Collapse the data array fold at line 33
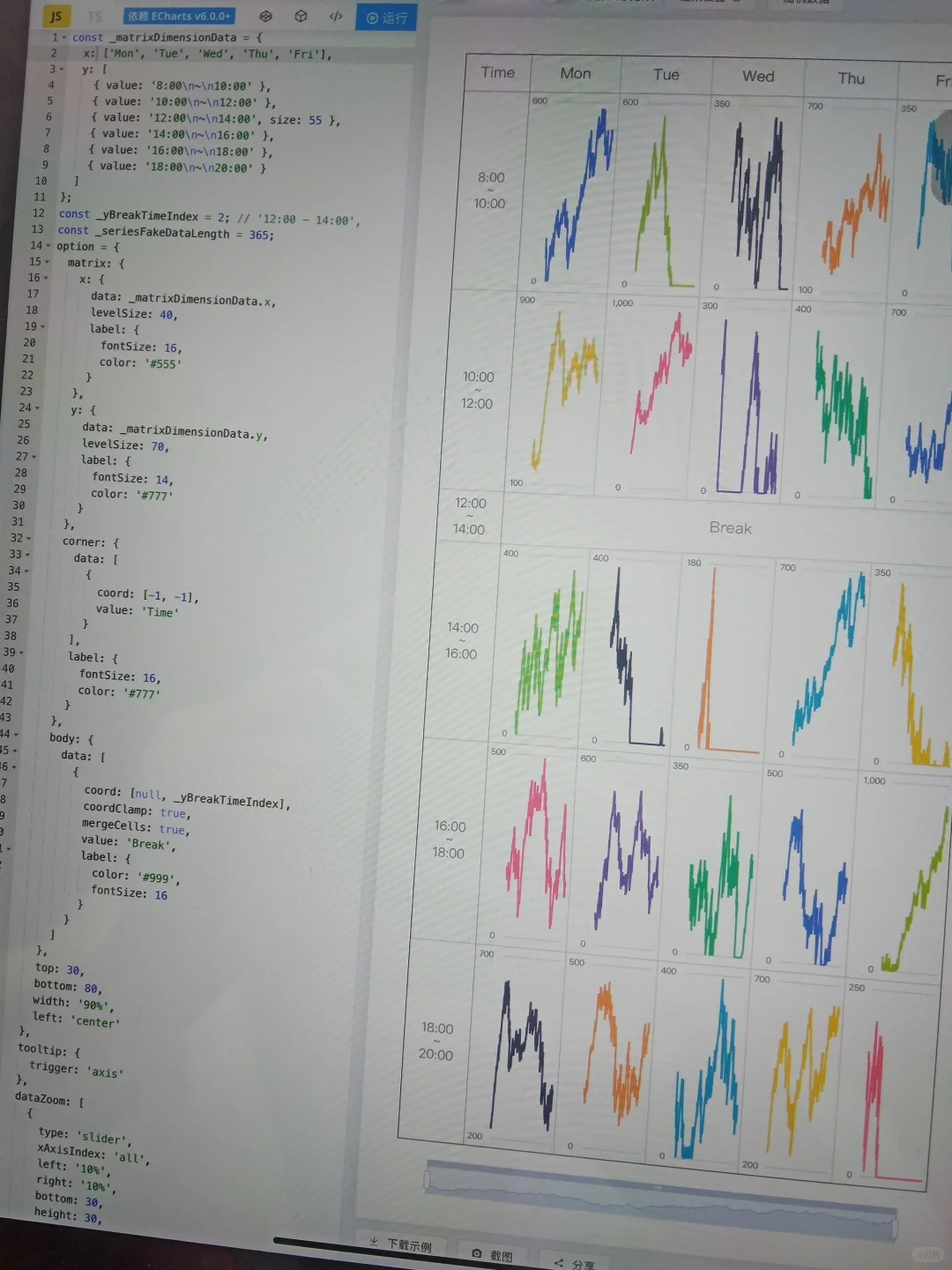The height and width of the screenshot is (1270, 952). click(28, 554)
